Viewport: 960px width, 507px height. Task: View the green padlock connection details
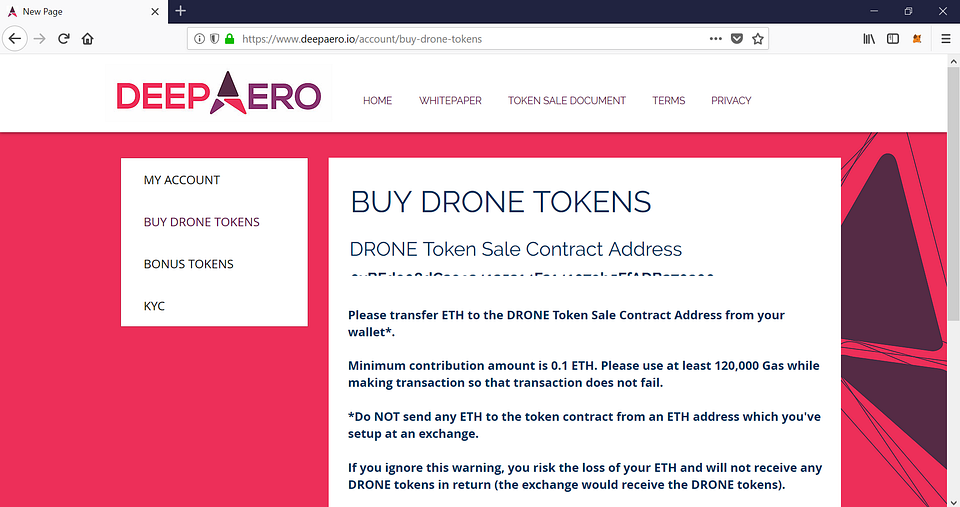coord(230,39)
